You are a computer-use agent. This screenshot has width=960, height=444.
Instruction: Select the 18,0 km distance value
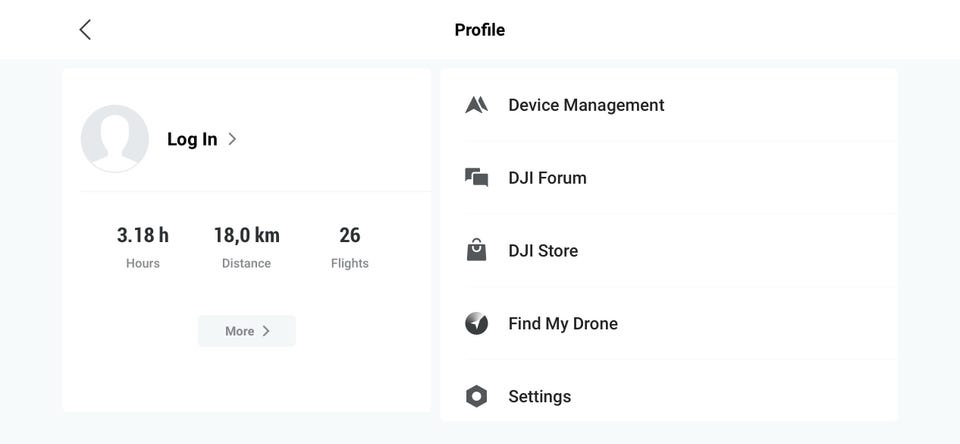(247, 235)
